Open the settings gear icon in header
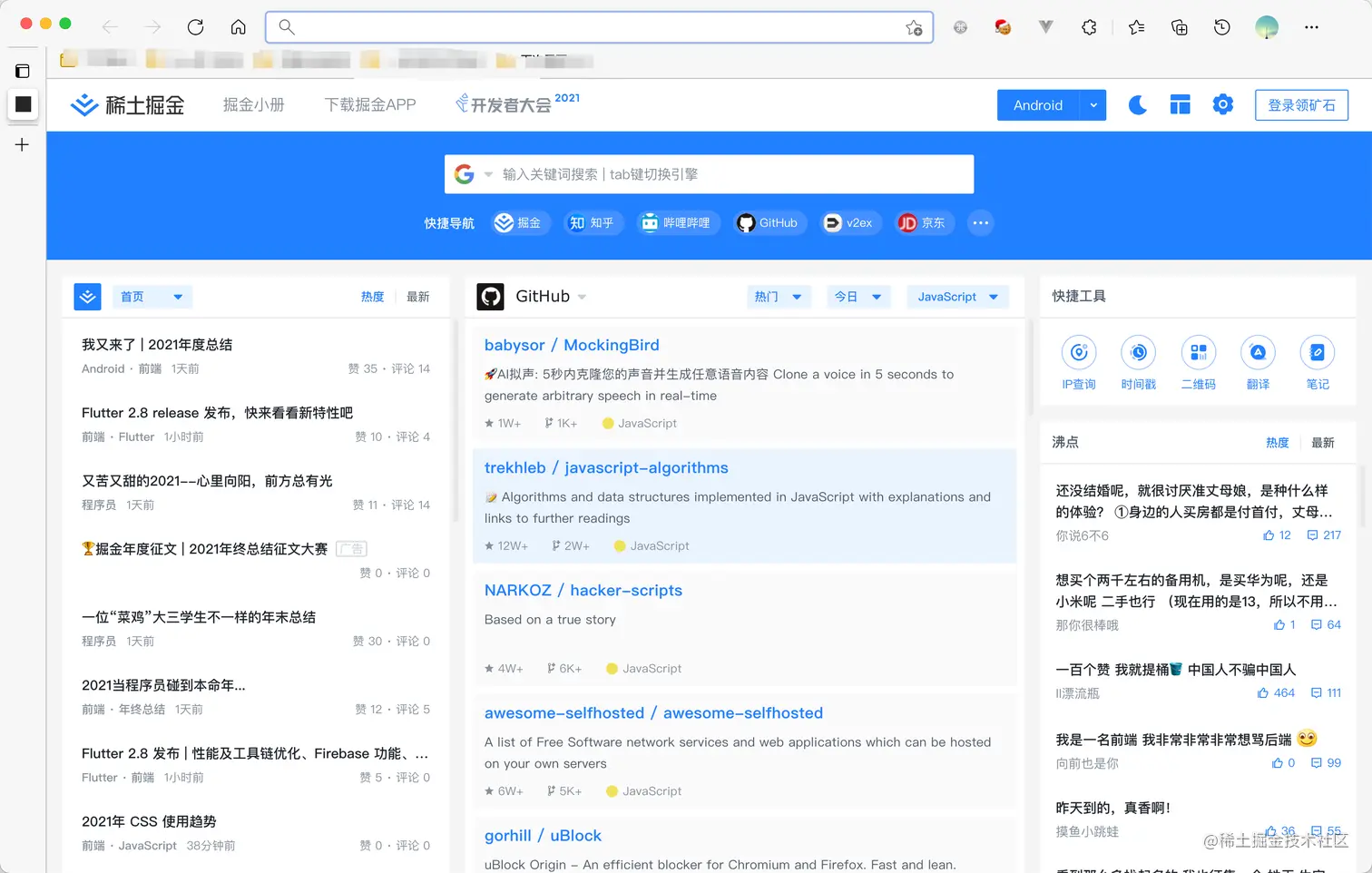 click(x=1223, y=105)
